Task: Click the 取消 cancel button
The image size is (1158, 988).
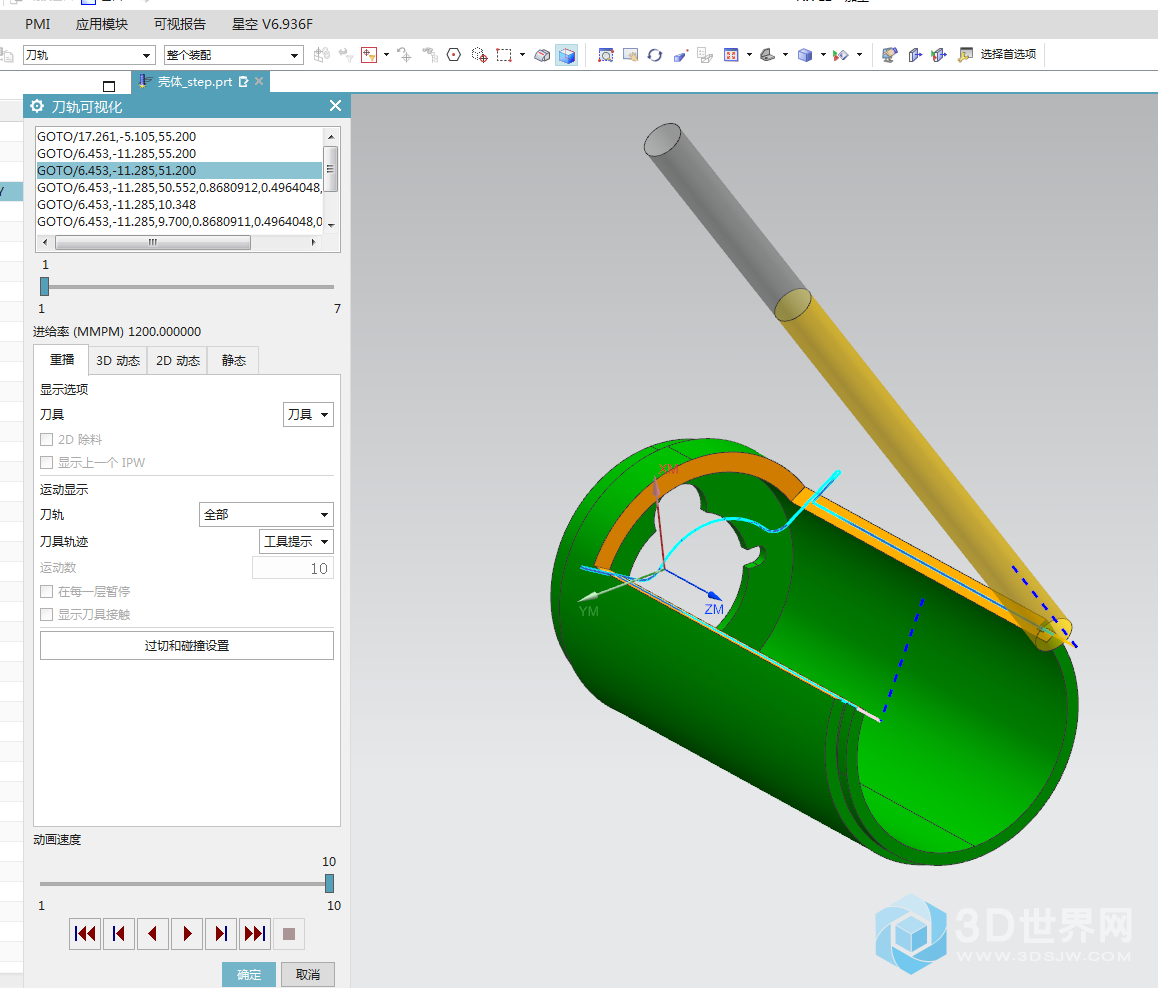Action: click(x=308, y=975)
